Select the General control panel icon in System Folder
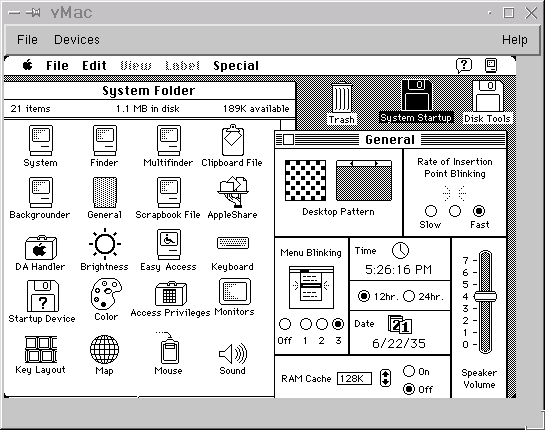Viewport: 545px width, 430px height. 105,193
